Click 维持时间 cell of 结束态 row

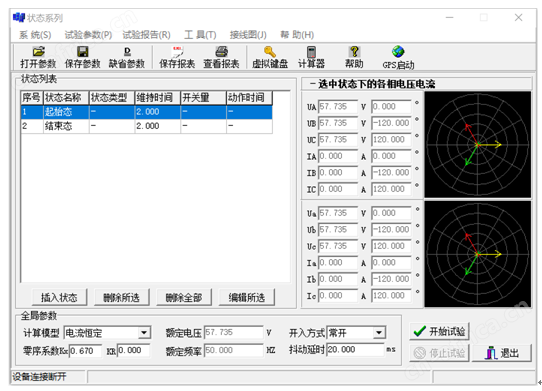click(157, 126)
